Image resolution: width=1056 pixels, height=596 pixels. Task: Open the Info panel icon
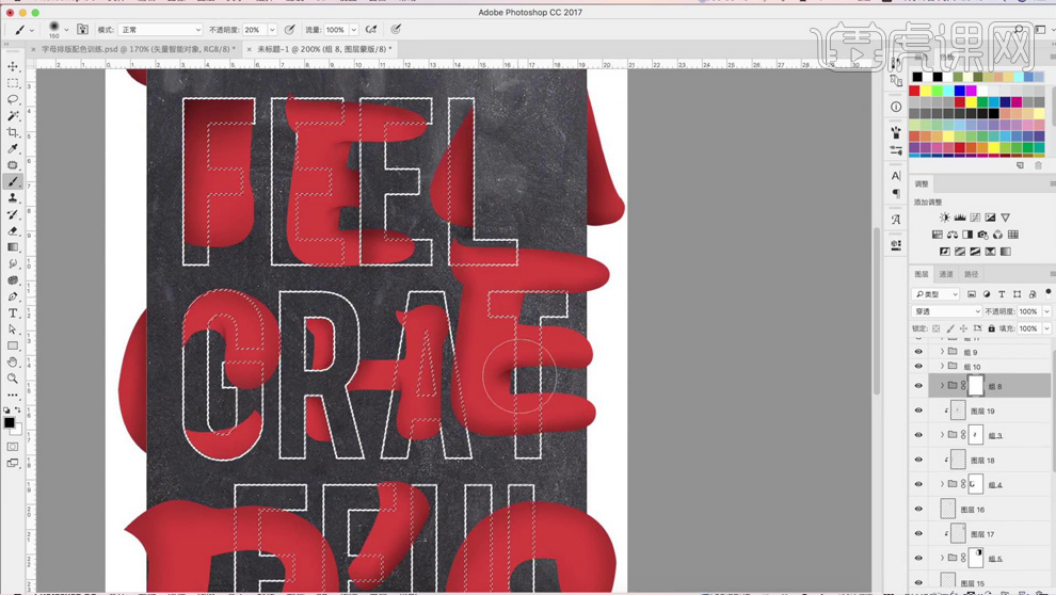[896, 106]
